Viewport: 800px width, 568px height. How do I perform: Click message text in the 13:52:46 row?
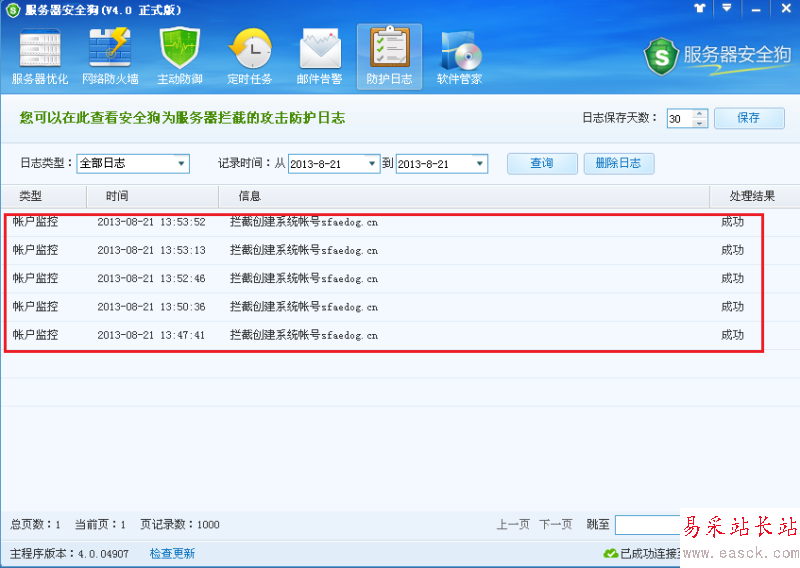[304, 279]
